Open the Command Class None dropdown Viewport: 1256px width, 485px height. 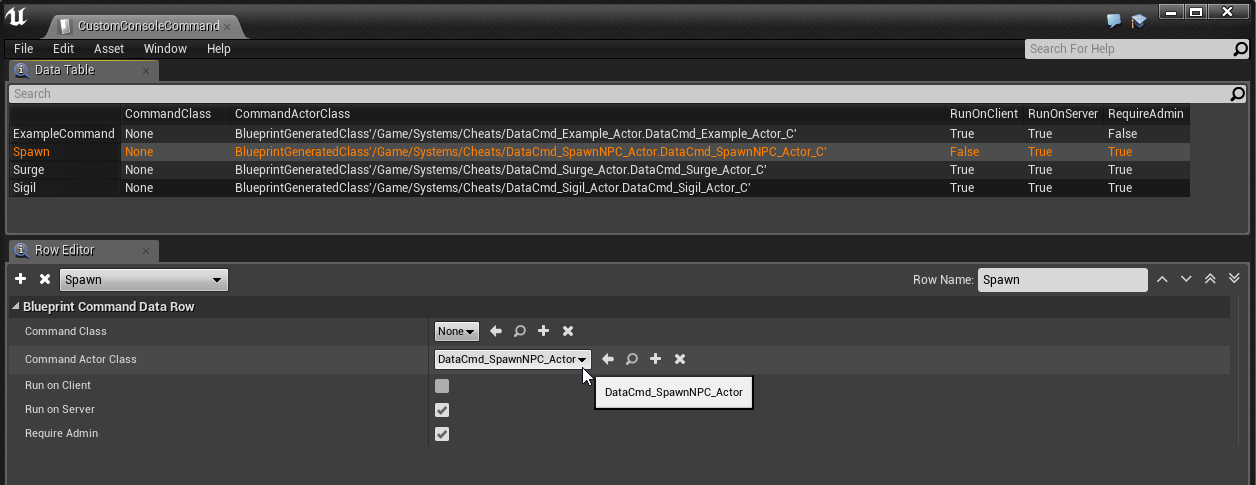457,331
